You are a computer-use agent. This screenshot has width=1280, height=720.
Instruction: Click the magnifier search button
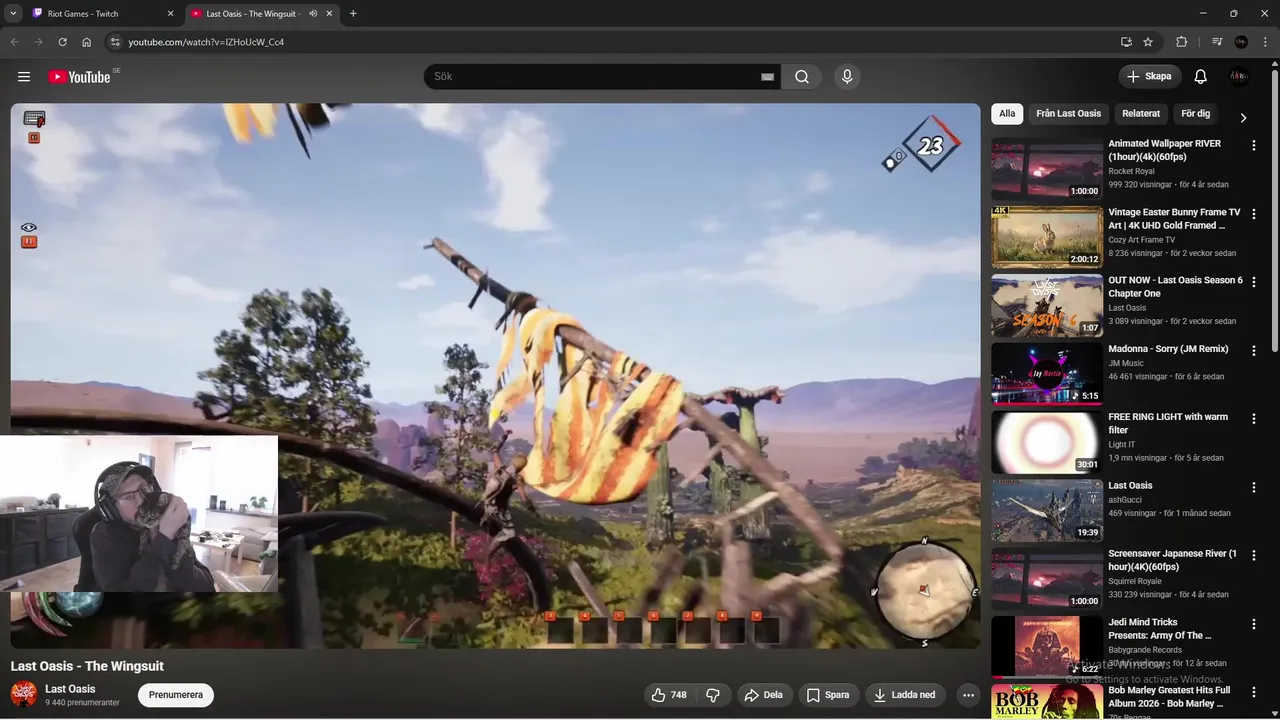coord(802,77)
